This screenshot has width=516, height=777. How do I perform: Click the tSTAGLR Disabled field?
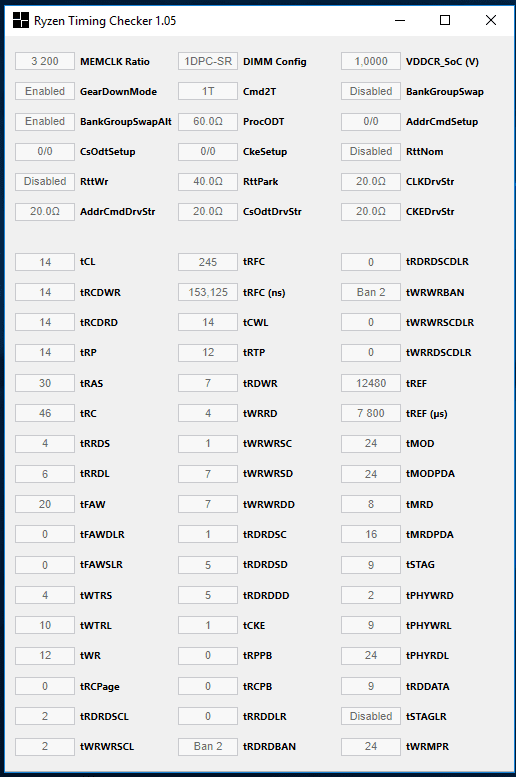tap(371, 716)
